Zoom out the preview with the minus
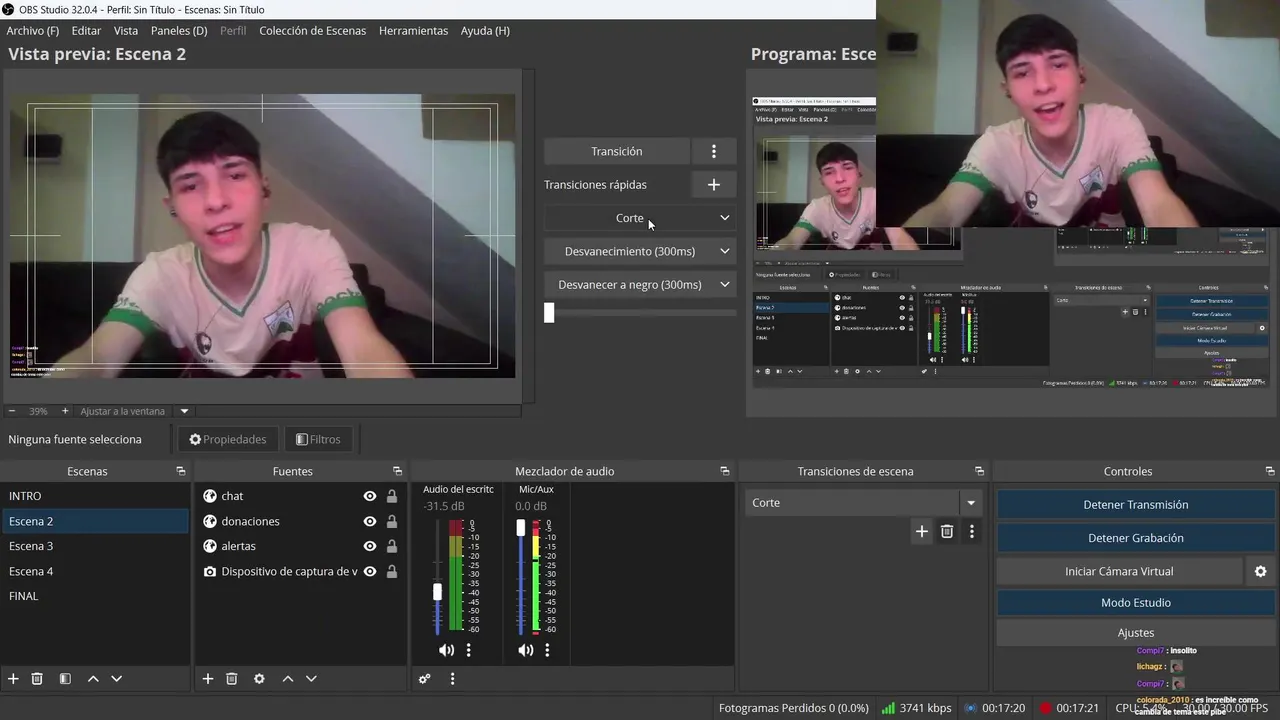 [12, 411]
